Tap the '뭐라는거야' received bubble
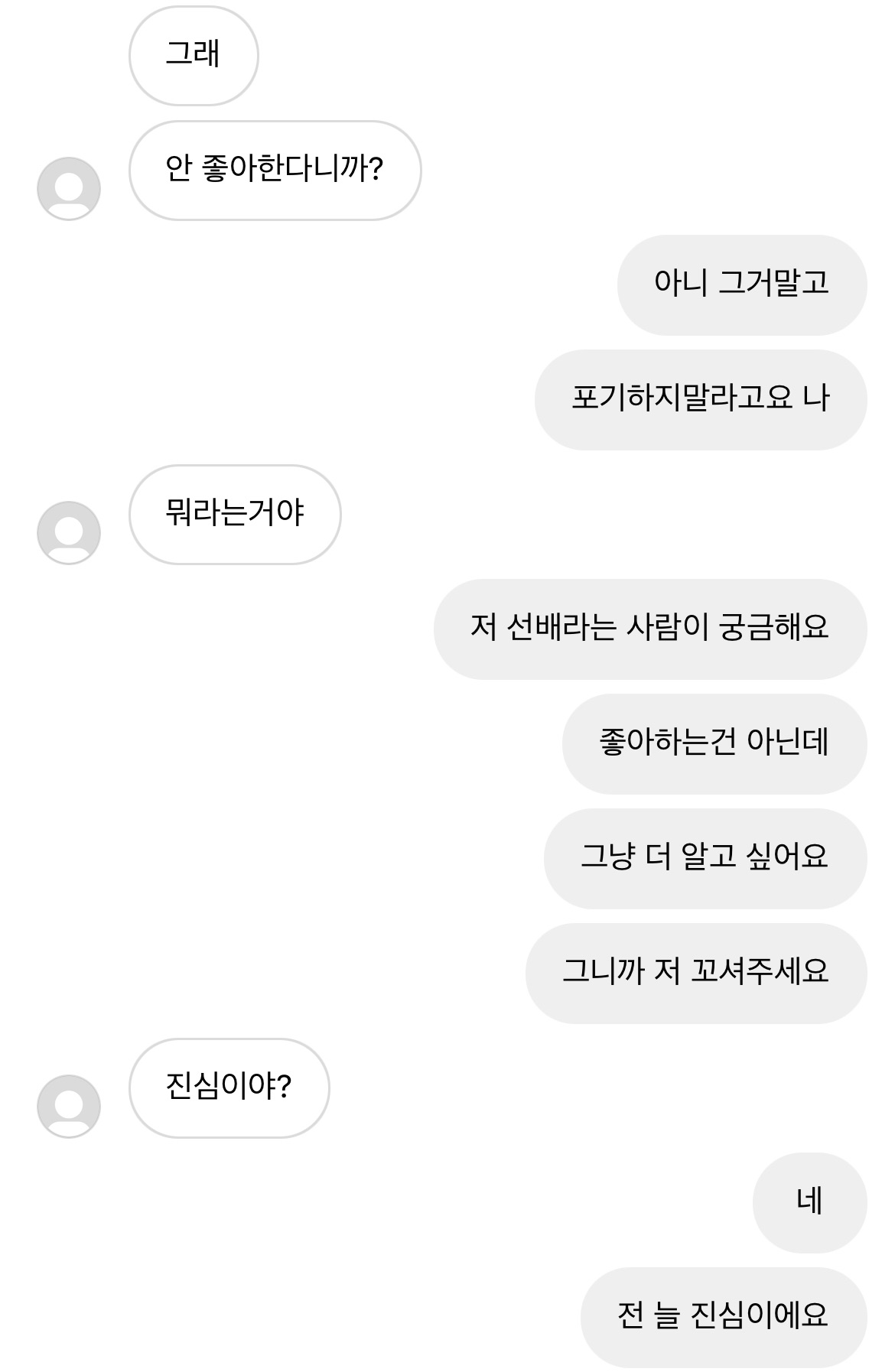The height and width of the screenshot is (1372, 895). coord(235,514)
